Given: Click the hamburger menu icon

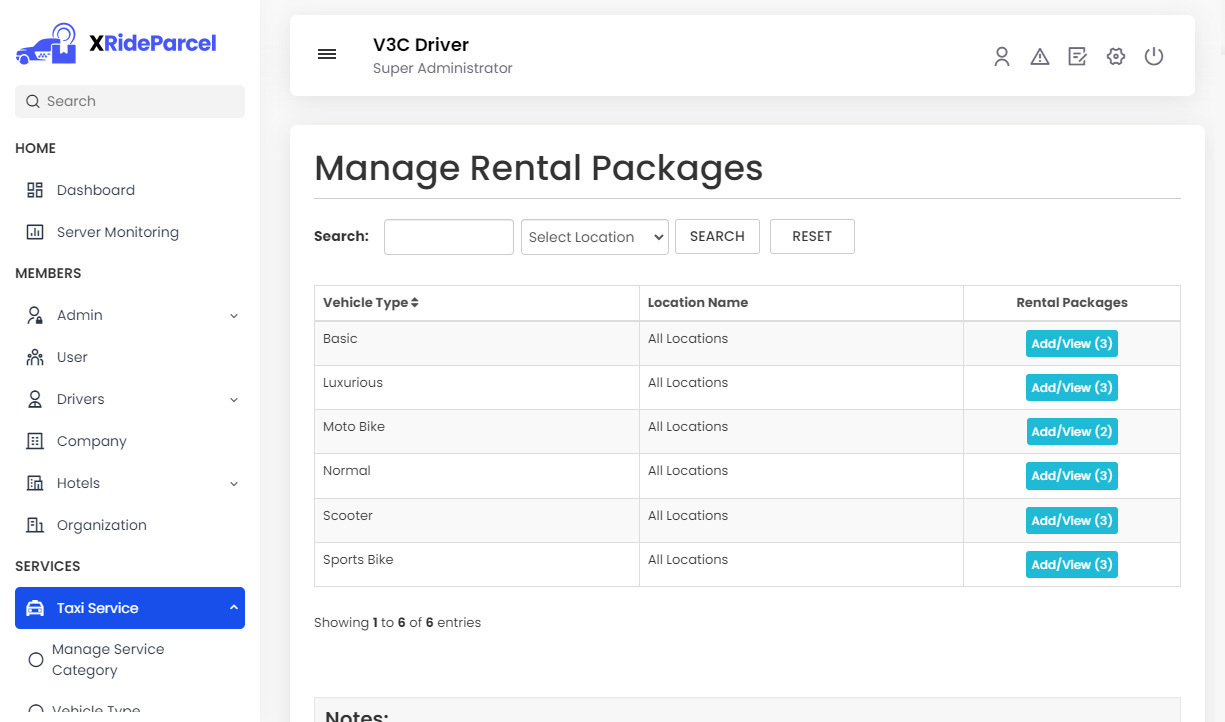Looking at the screenshot, I should pyautogui.click(x=327, y=55).
